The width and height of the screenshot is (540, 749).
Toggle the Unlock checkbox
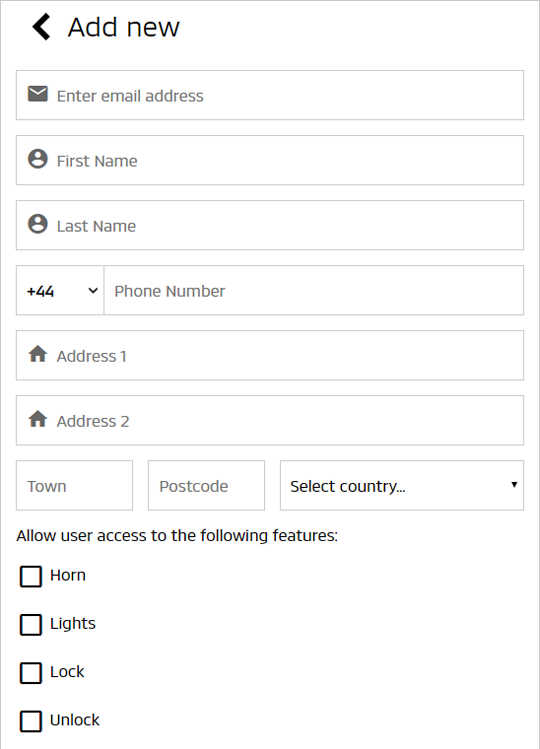tap(31, 721)
